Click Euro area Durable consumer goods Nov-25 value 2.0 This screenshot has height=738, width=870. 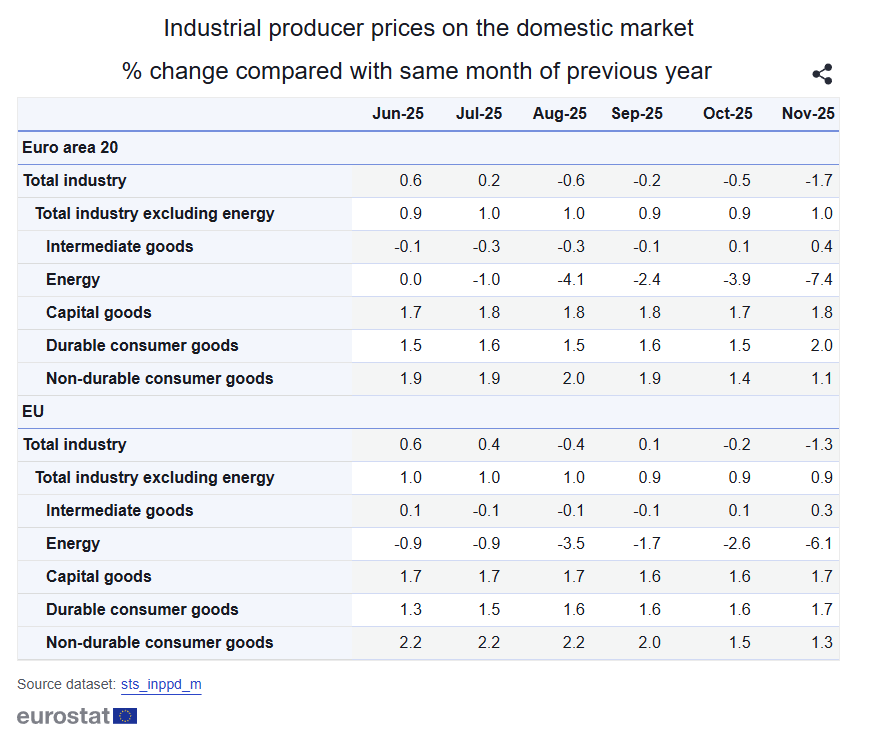tap(822, 346)
